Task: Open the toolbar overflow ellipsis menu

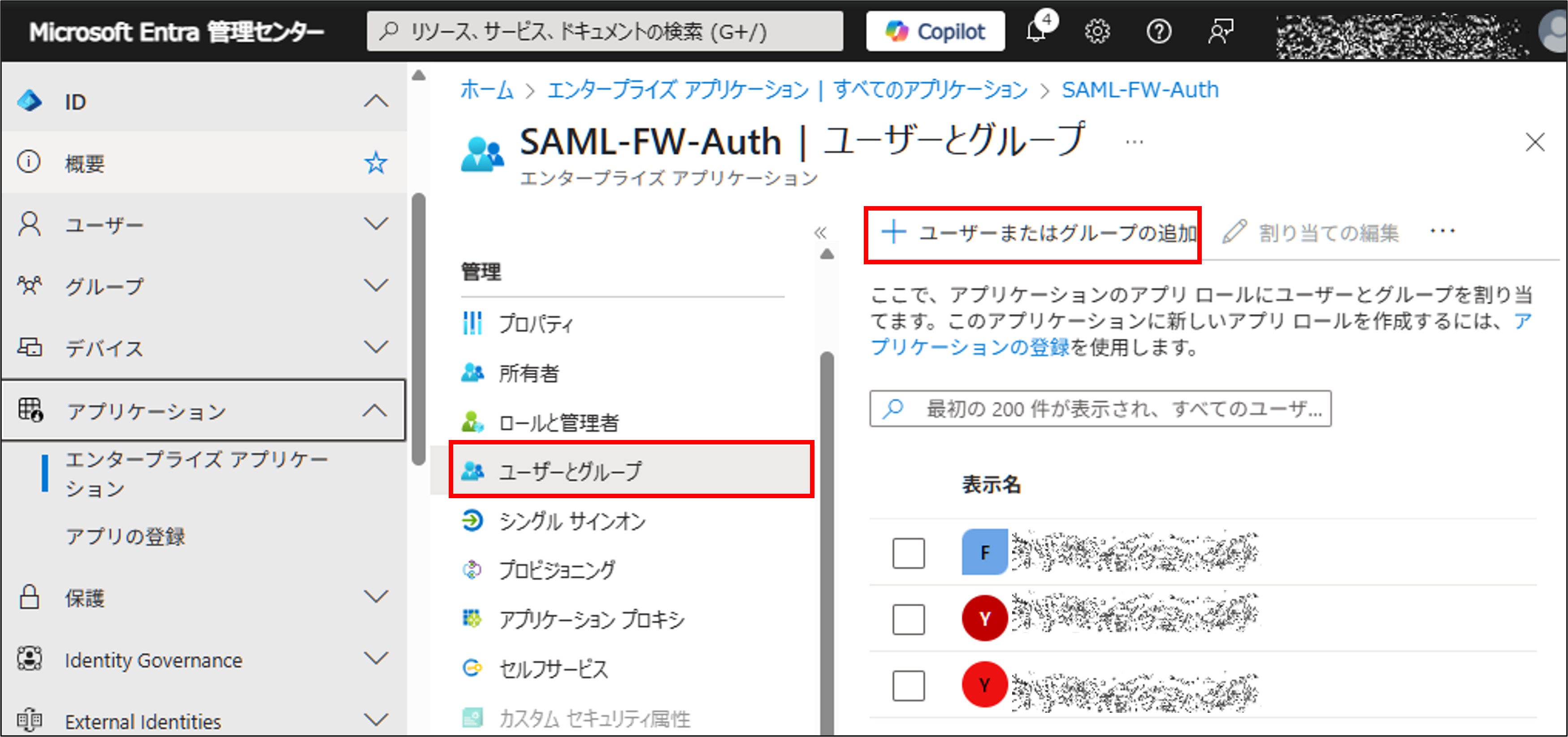Action: (x=1442, y=231)
